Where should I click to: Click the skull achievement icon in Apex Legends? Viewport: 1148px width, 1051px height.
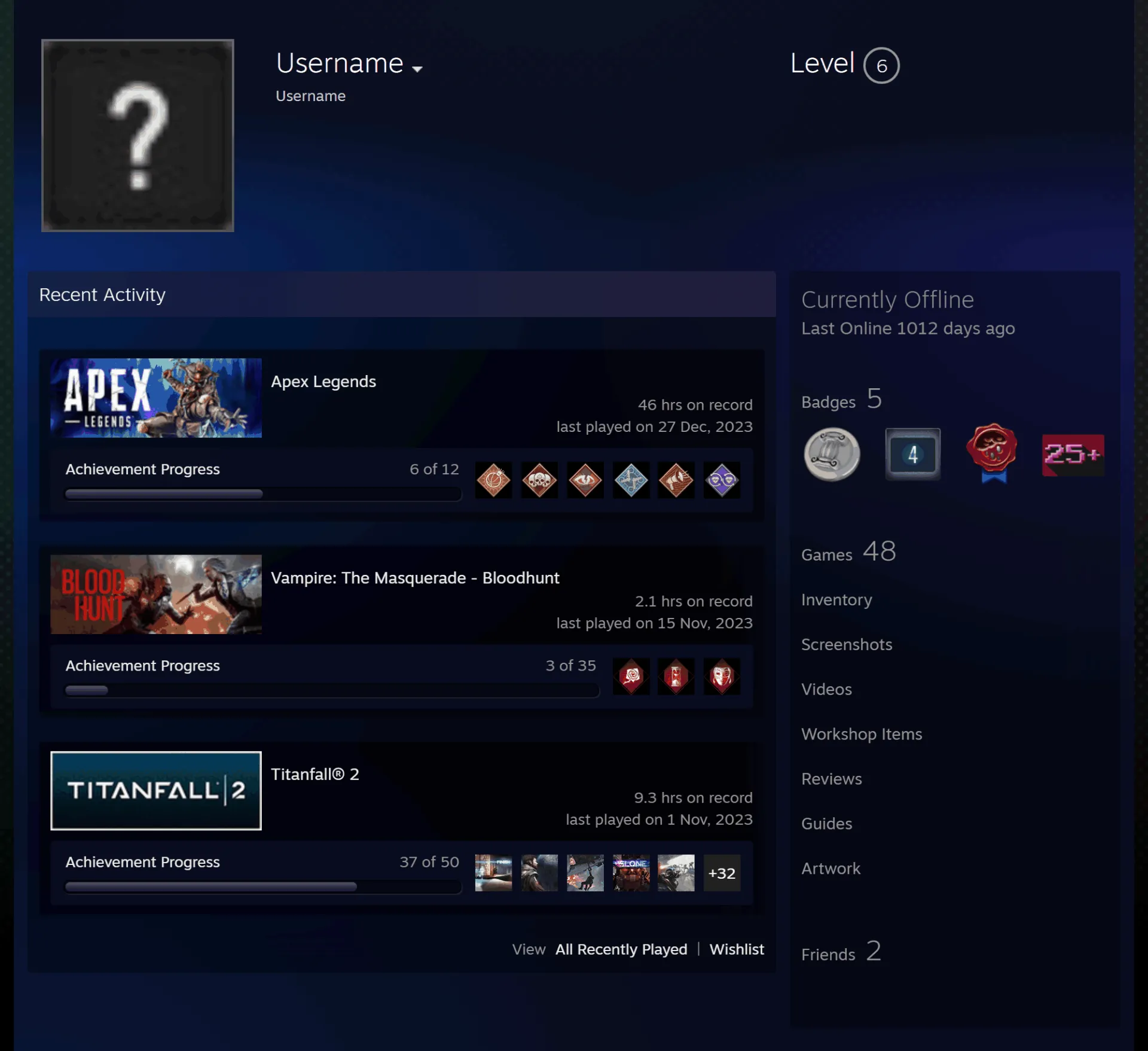pos(539,480)
